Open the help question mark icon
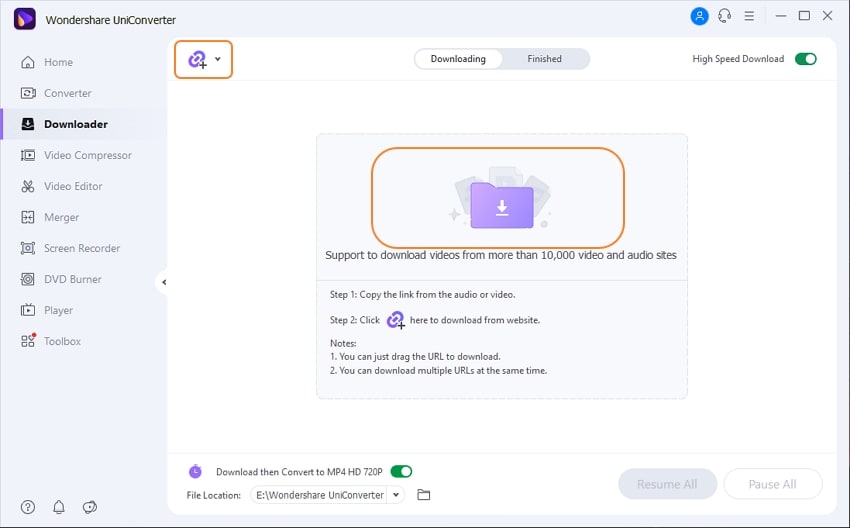Screen dimensions: 850x528 pos(28,507)
